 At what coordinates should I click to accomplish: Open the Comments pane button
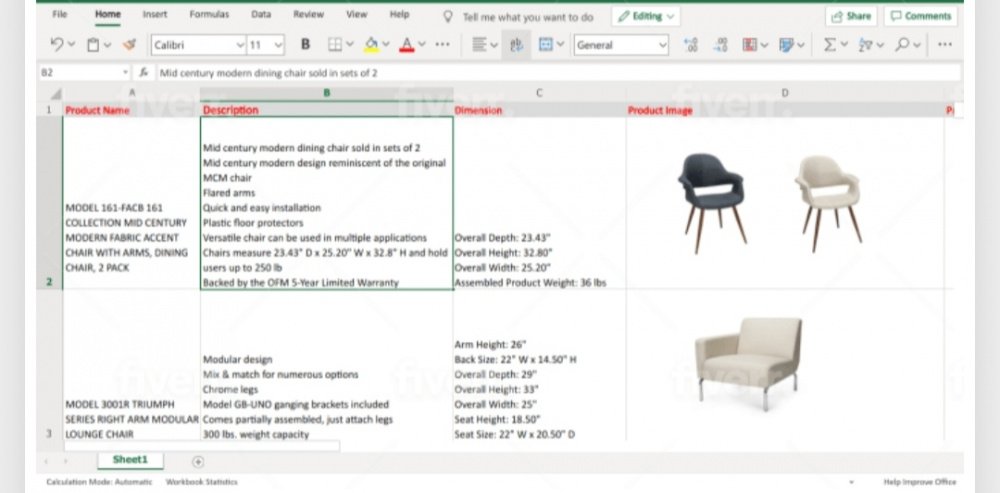(x=920, y=16)
